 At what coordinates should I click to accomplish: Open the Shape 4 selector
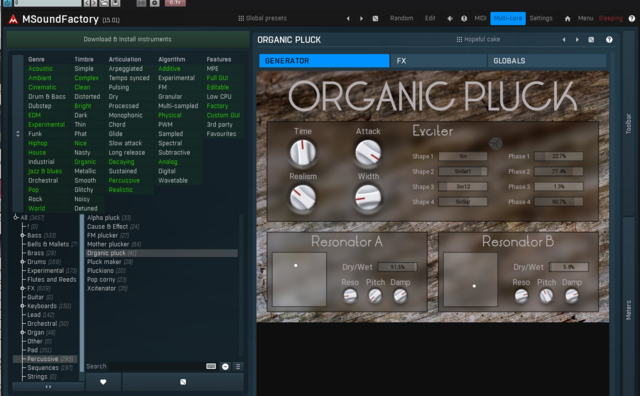[x=463, y=202]
